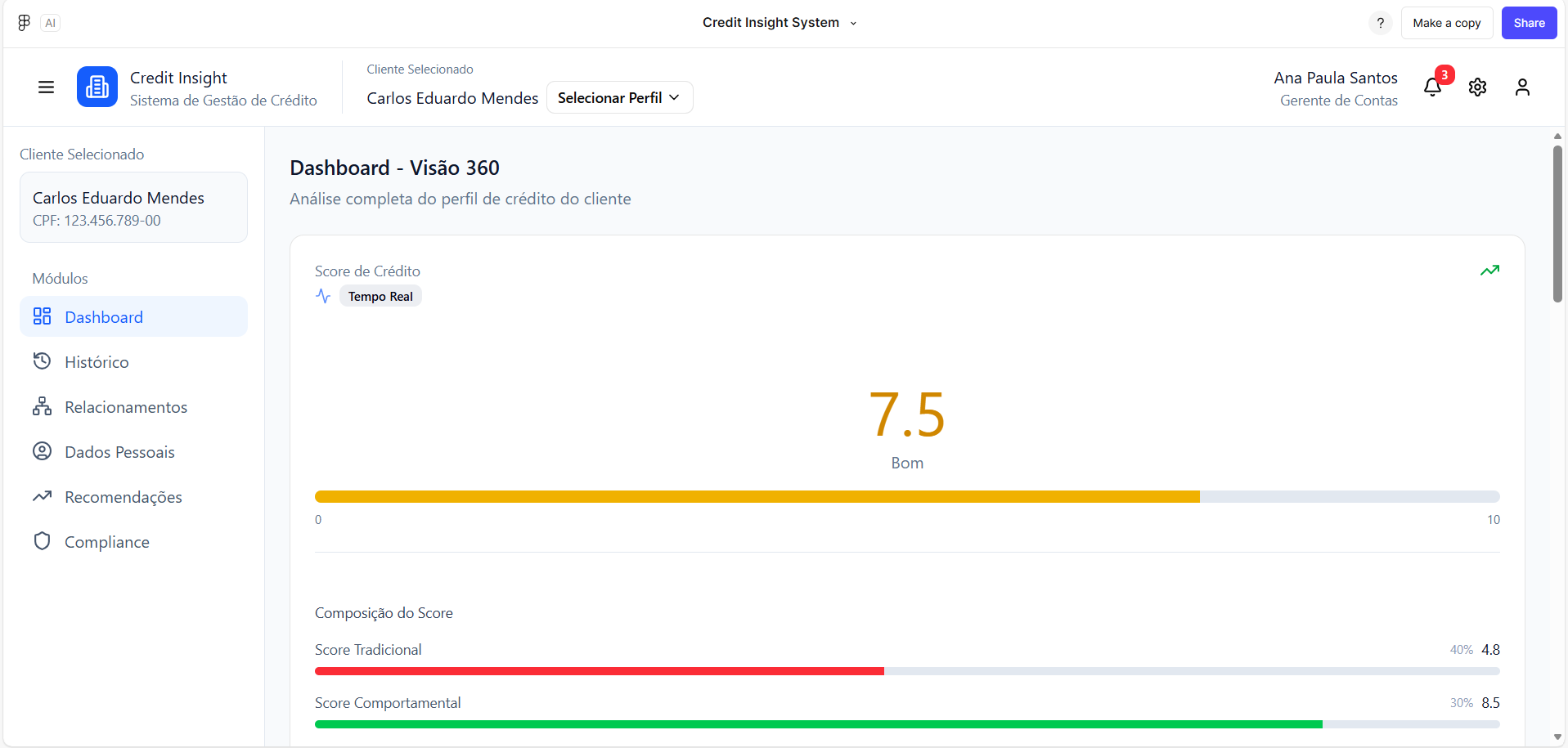Open the Credit Insight System title dropdown
This screenshot has height=748, width=1568.
tap(780, 23)
